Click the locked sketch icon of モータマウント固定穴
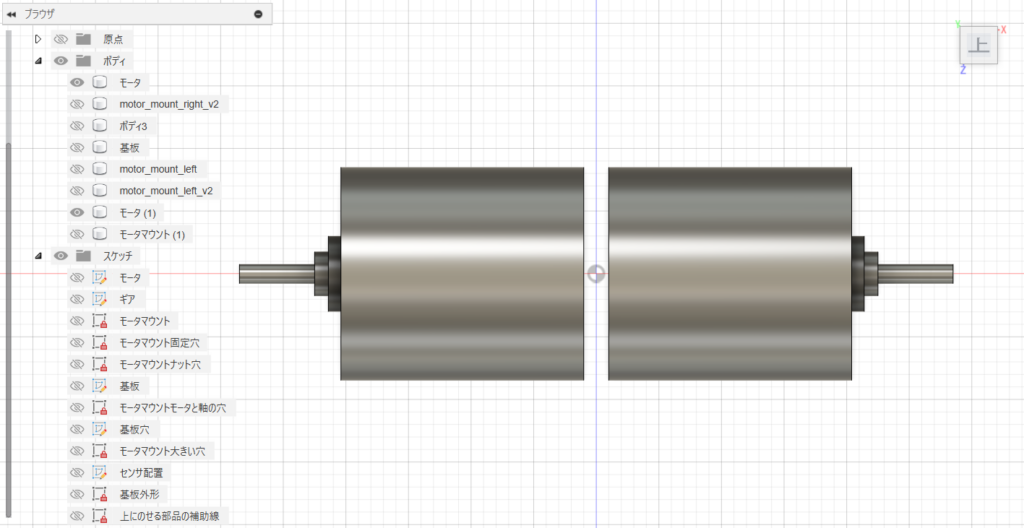1024x528 pixels. pos(99,343)
